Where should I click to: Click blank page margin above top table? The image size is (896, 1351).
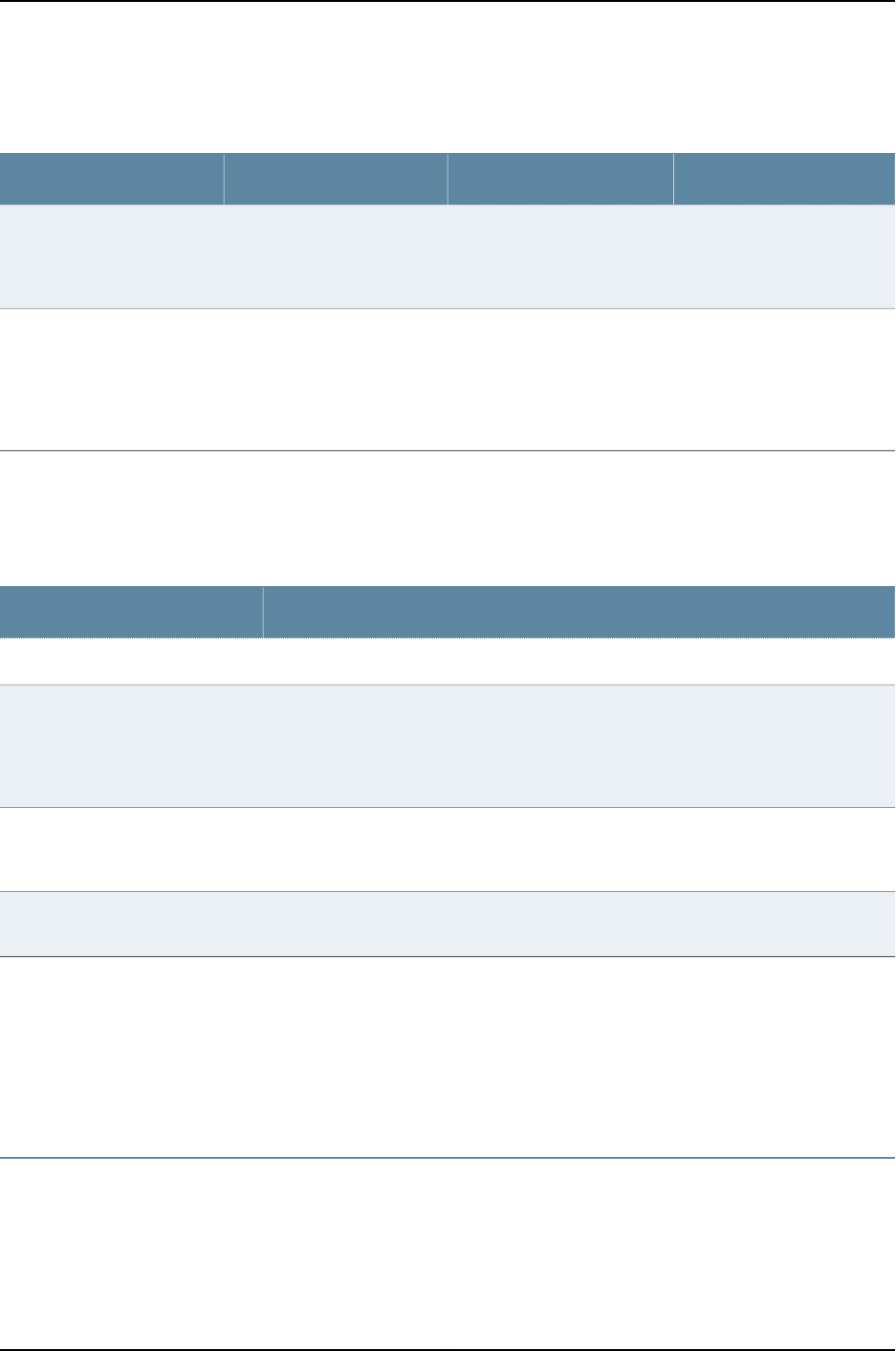point(448,76)
